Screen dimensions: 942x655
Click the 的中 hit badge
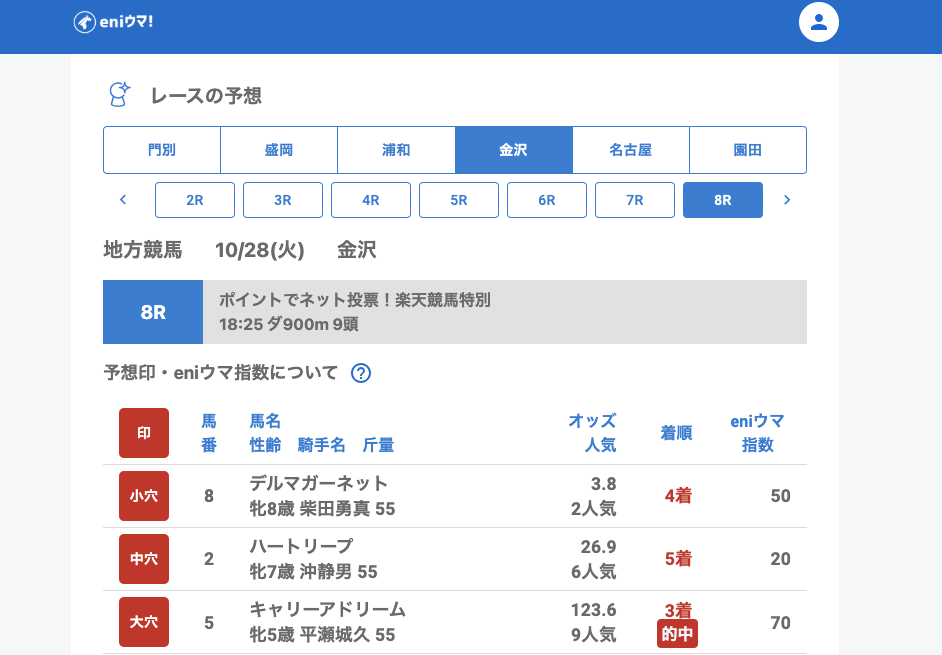[677, 633]
